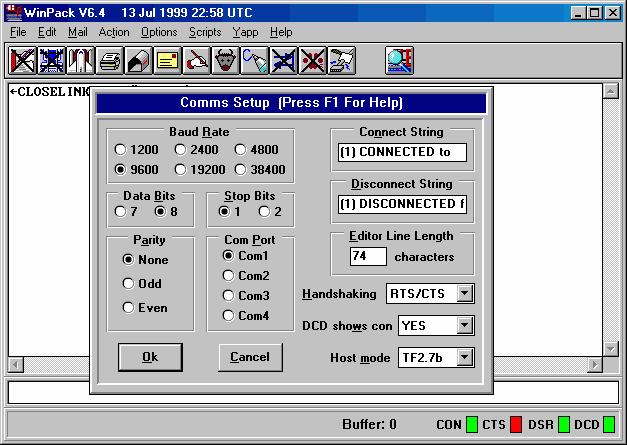Select Com1 port
Screen dimensions: 627x445
pyautogui.click(x=228, y=255)
